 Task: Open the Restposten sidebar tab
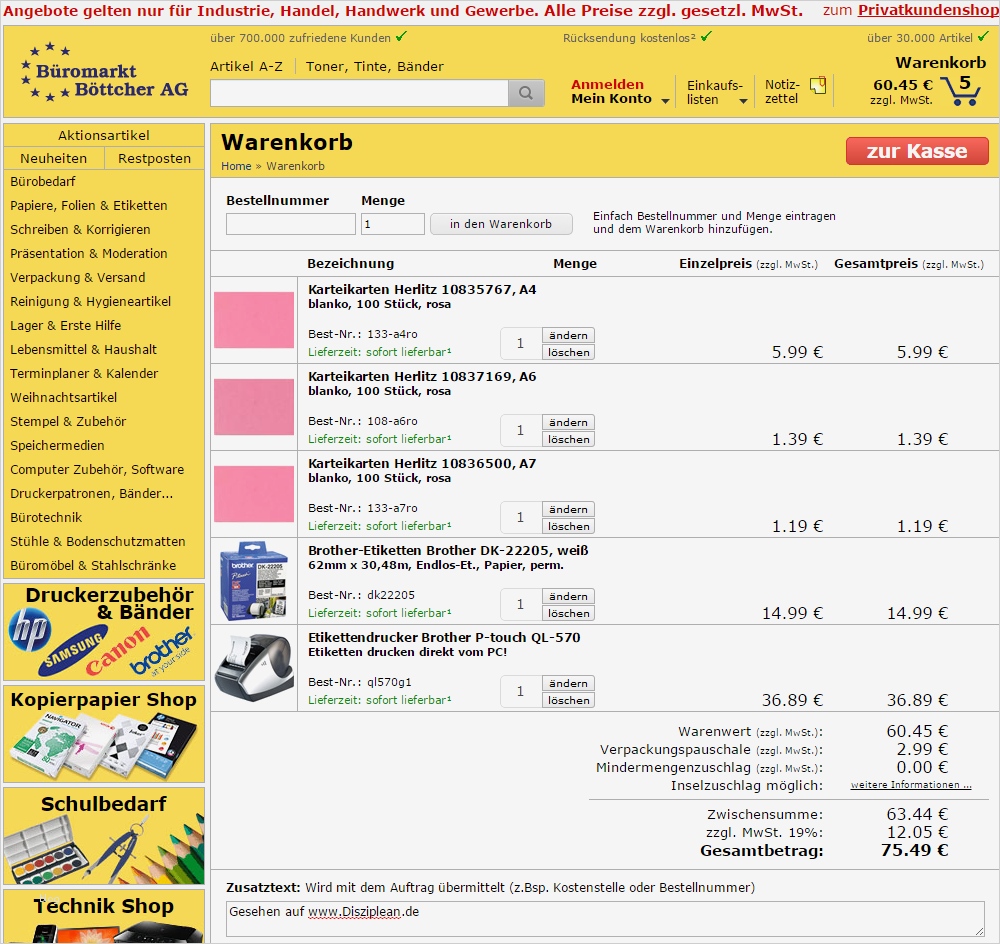tap(154, 158)
